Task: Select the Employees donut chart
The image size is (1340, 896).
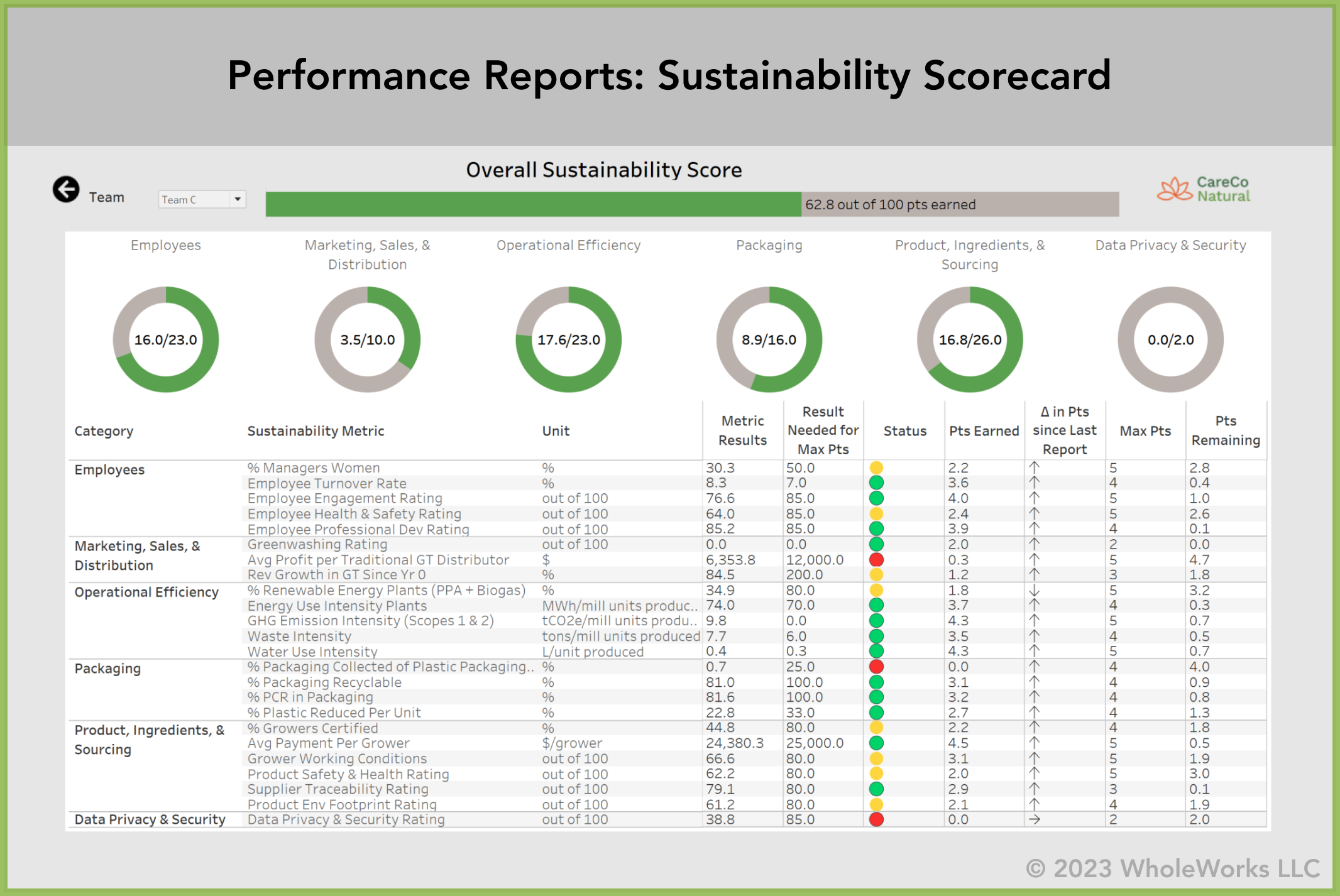Action: click(166, 339)
